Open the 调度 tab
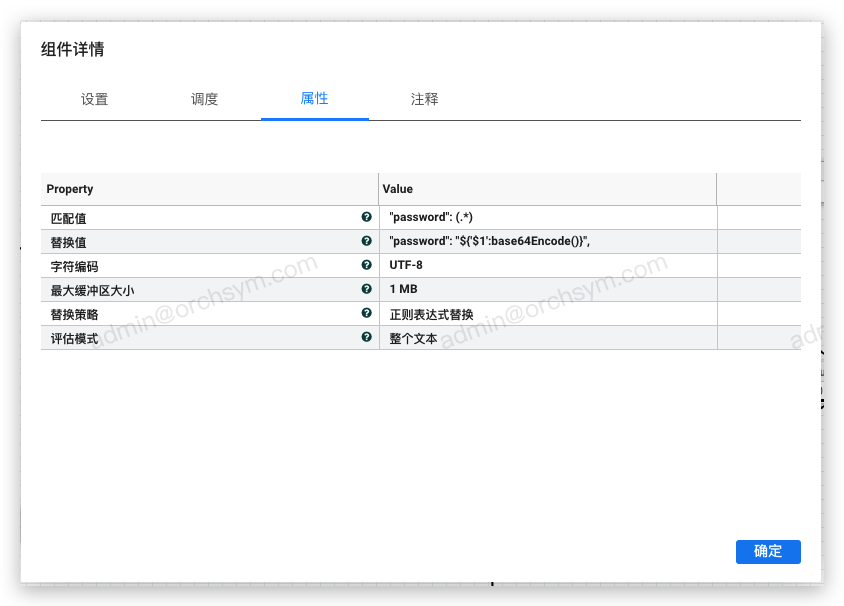The height and width of the screenshot is (606, 844). coord(205,99)
